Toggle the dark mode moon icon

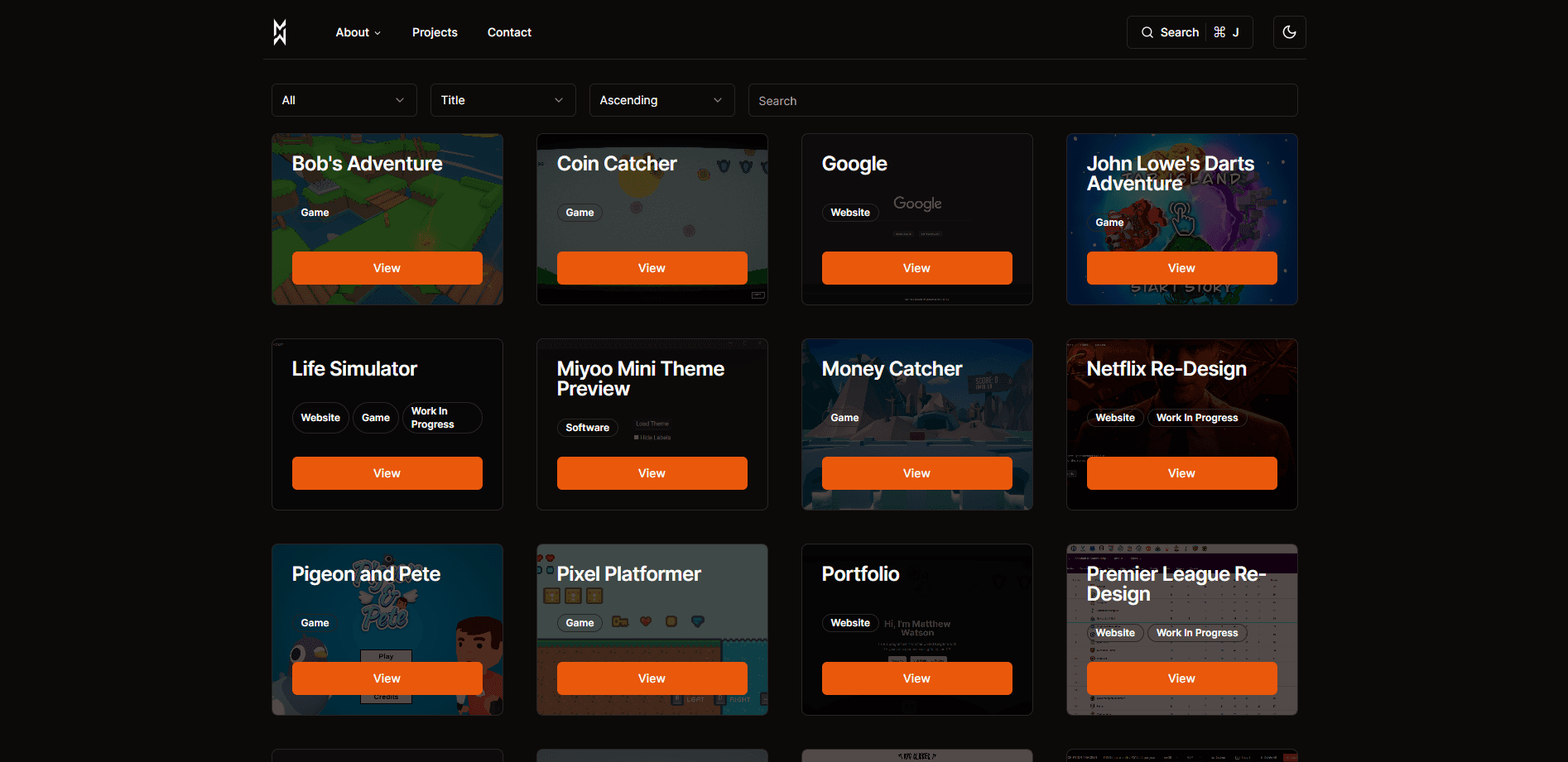(1289, 32)
